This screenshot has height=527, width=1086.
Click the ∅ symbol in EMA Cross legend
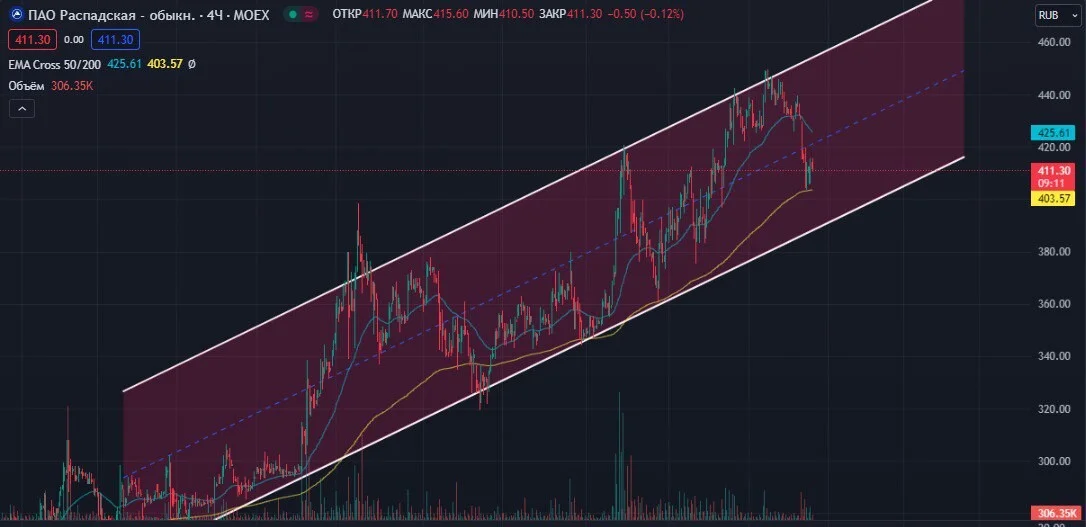(192, 64)
